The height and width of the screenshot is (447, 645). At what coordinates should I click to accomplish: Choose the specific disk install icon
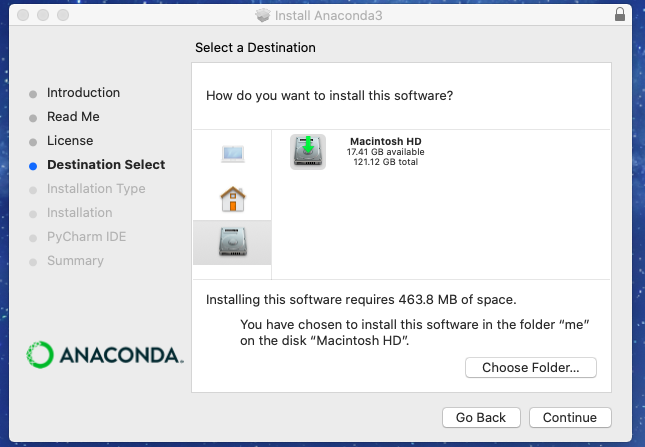(232, 241)
